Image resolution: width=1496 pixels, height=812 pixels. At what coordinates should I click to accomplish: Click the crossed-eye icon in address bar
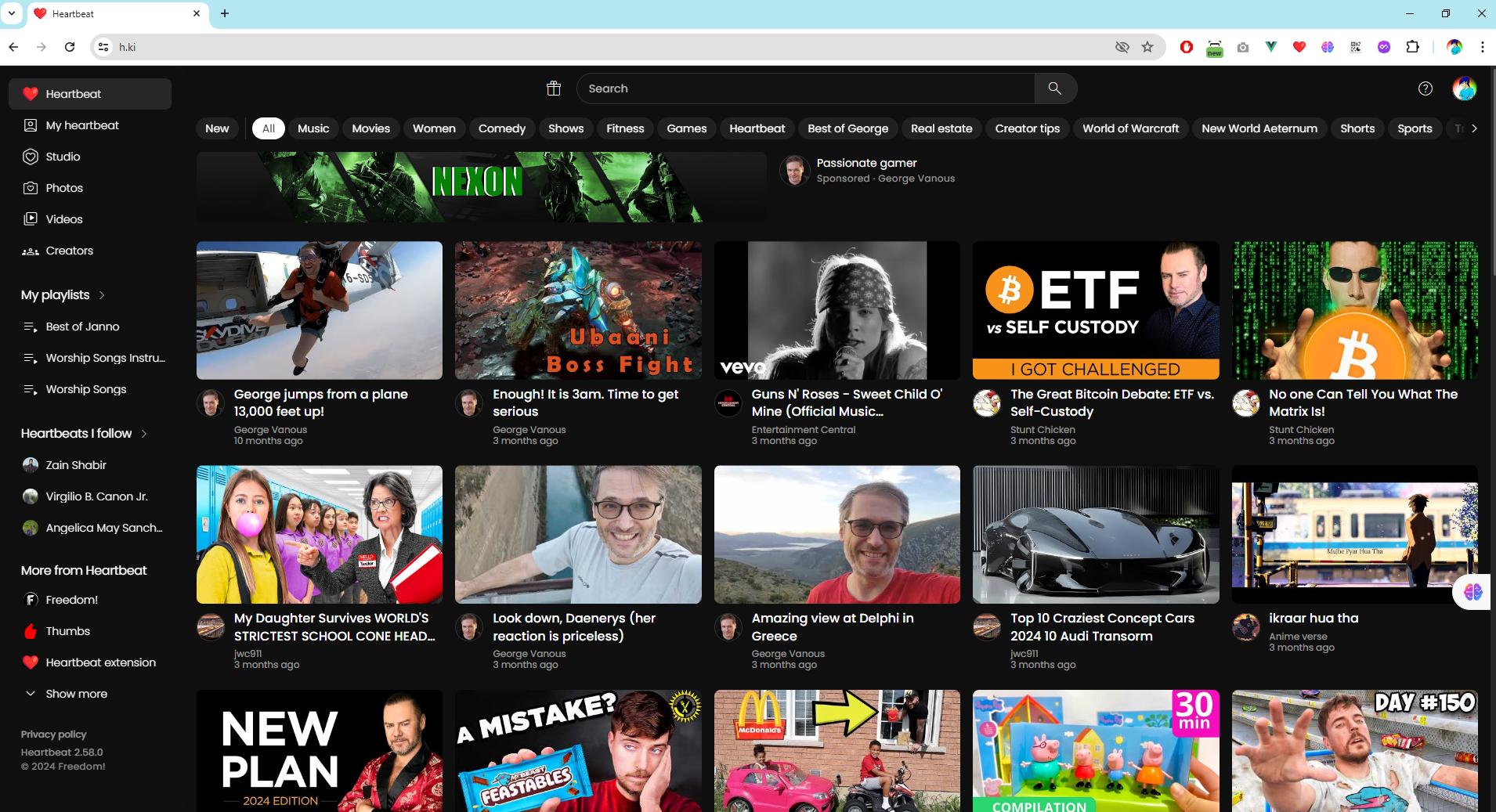coord(1122,47)
